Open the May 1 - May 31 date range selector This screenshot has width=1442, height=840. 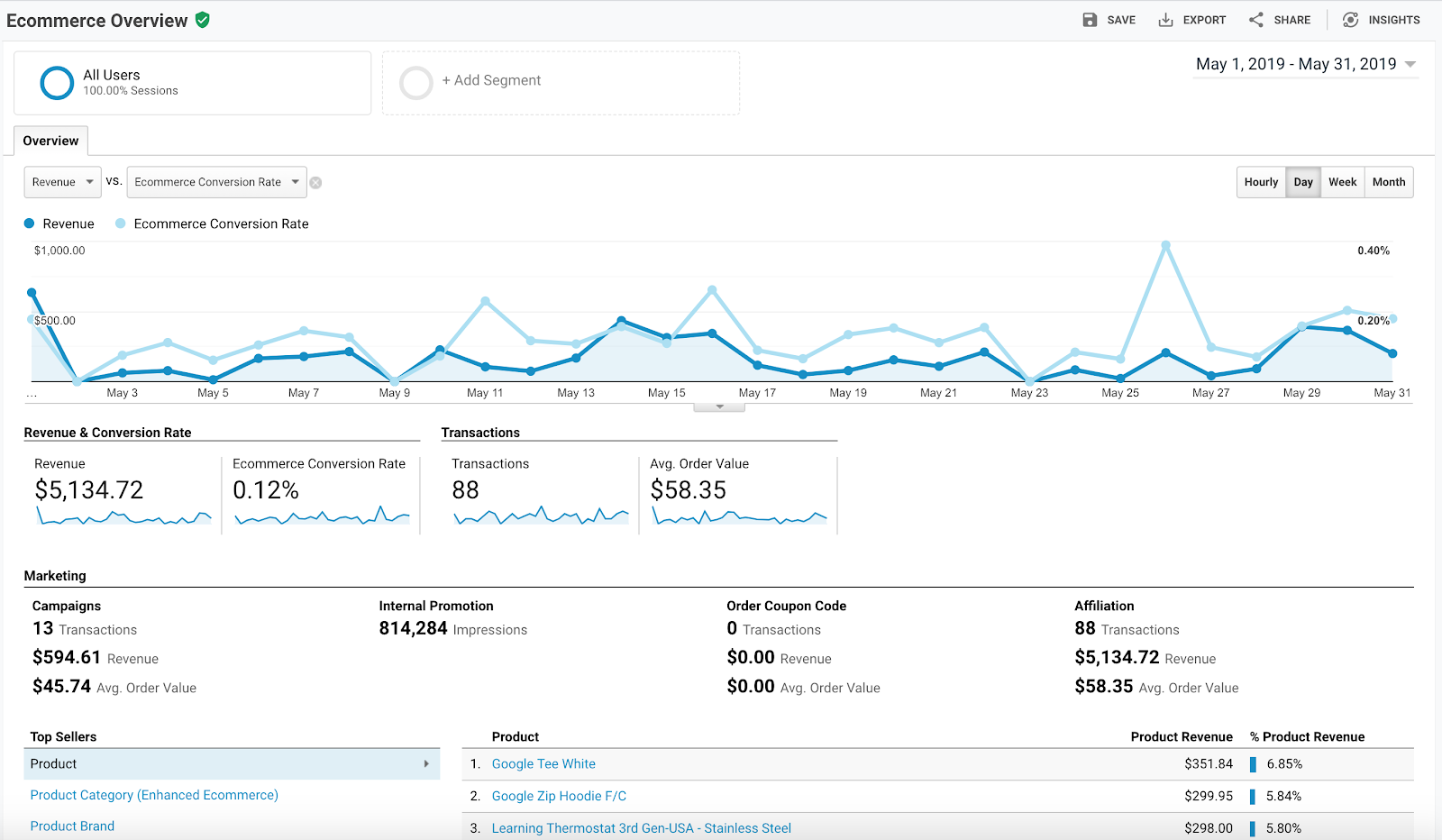1304,64
